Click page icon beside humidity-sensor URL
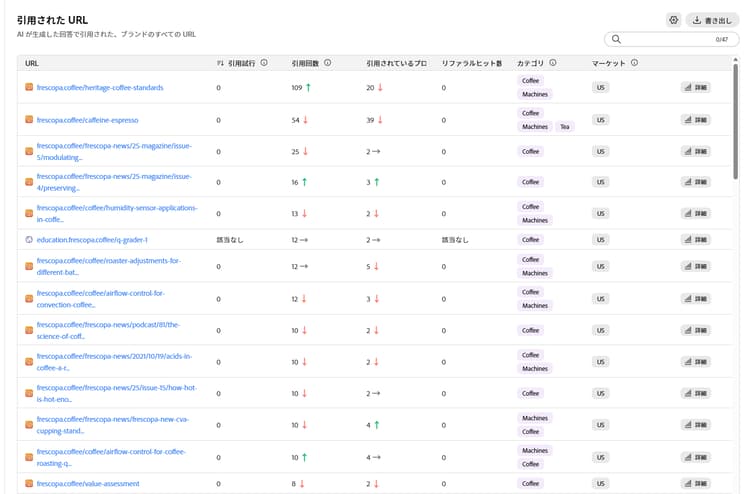 pyautogui.click(x=29, y=213)
